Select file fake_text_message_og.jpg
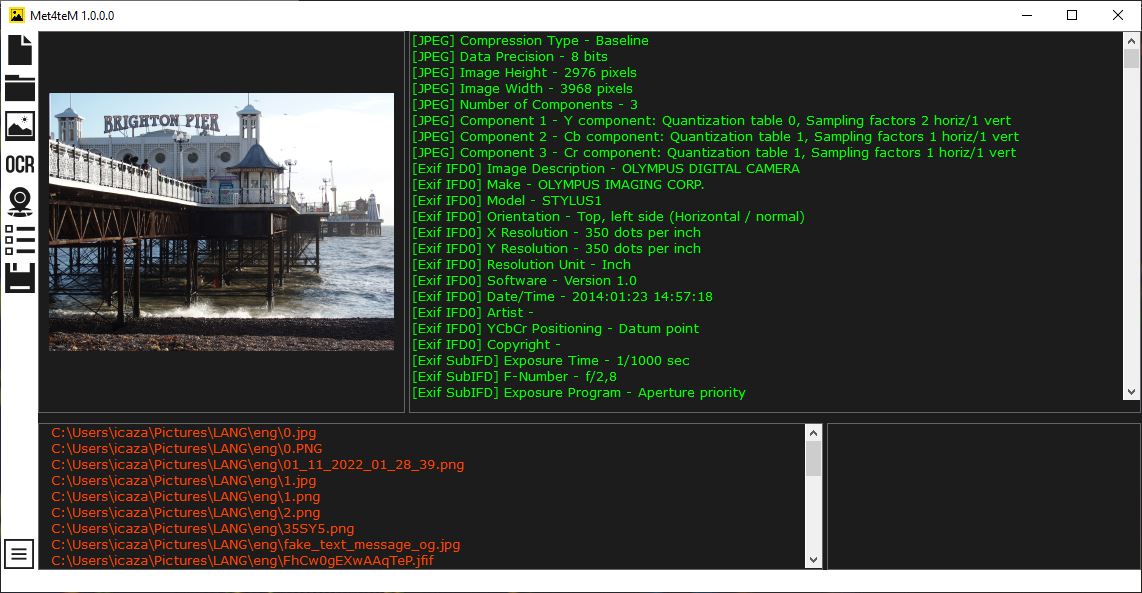The image size is (1142, 593). (256, 545)
